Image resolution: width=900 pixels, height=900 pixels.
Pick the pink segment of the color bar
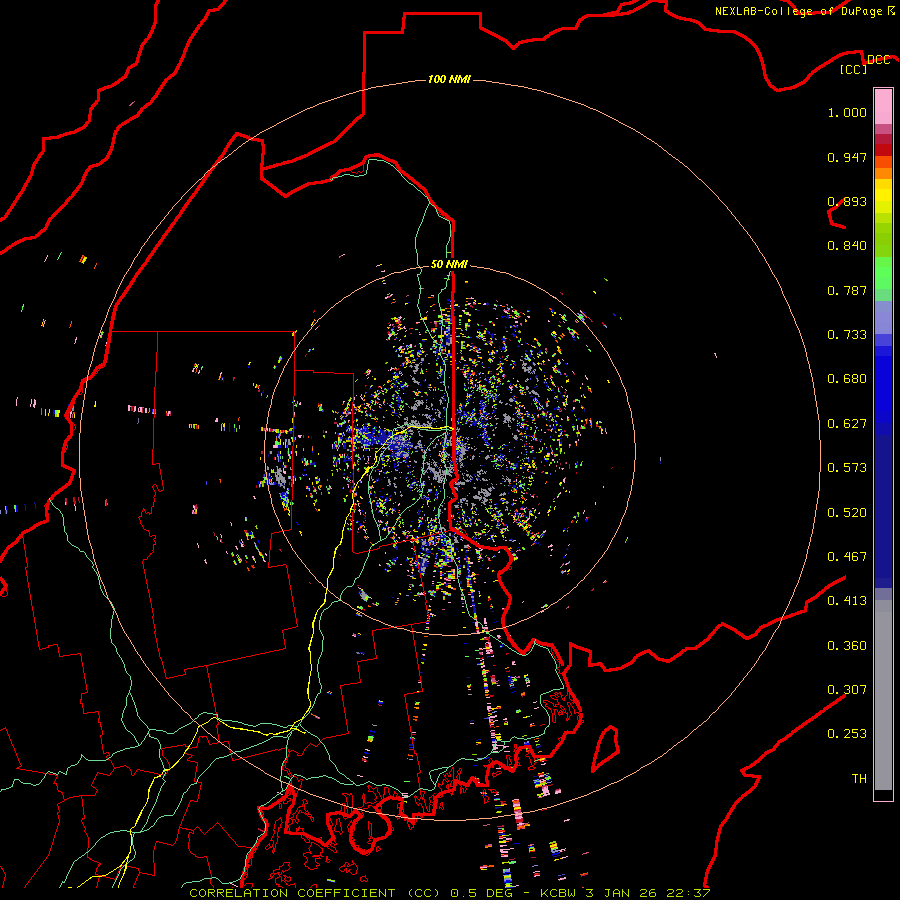[x=883, y=106]
